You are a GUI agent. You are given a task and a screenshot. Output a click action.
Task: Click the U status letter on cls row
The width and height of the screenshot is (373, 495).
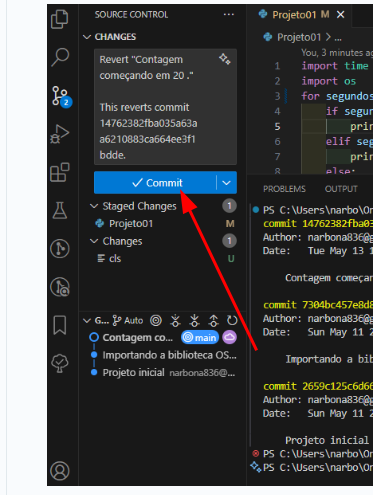pyautogui.click(x=231, y=258)
